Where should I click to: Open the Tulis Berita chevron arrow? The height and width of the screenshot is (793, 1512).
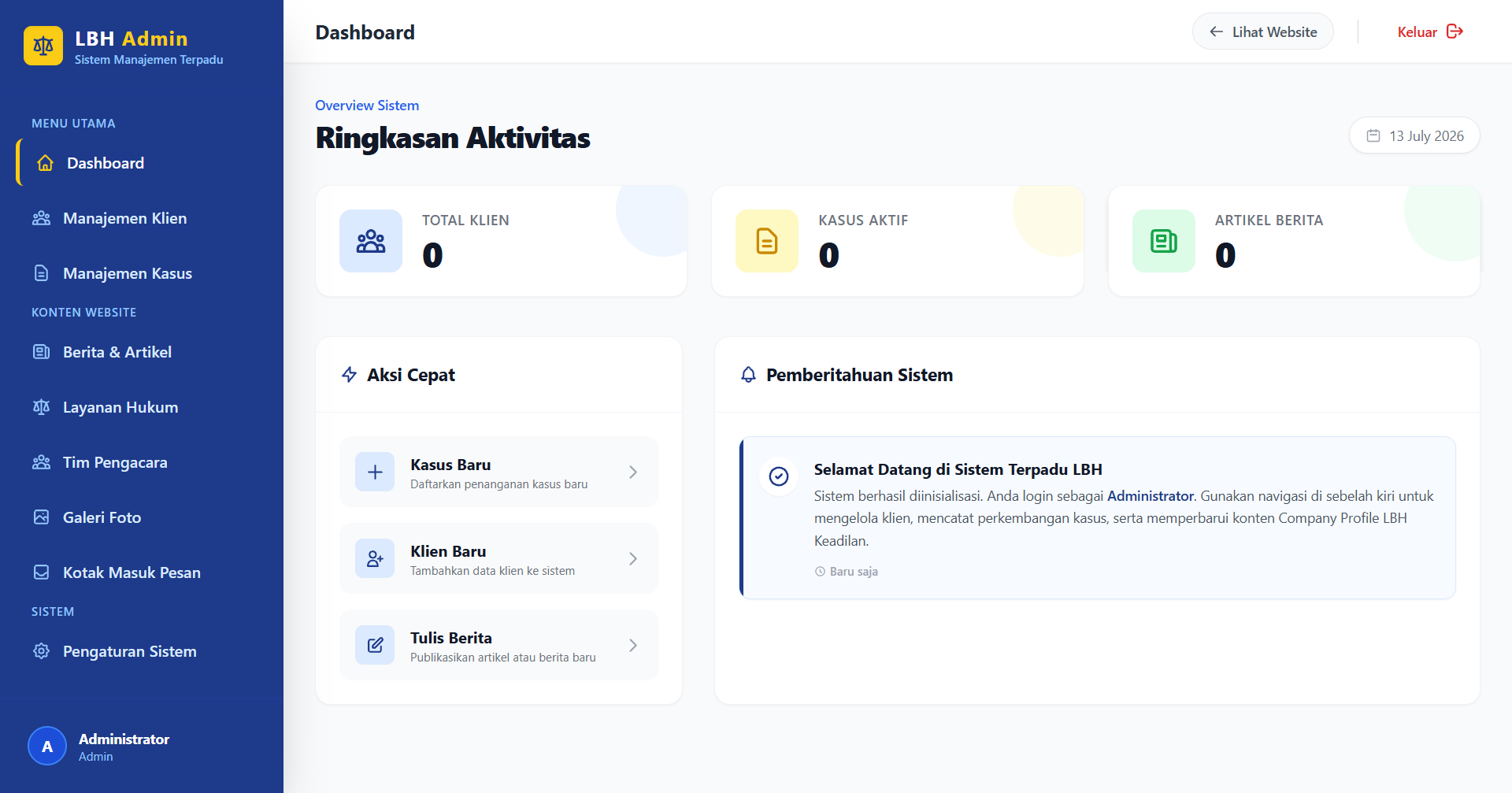633,645
